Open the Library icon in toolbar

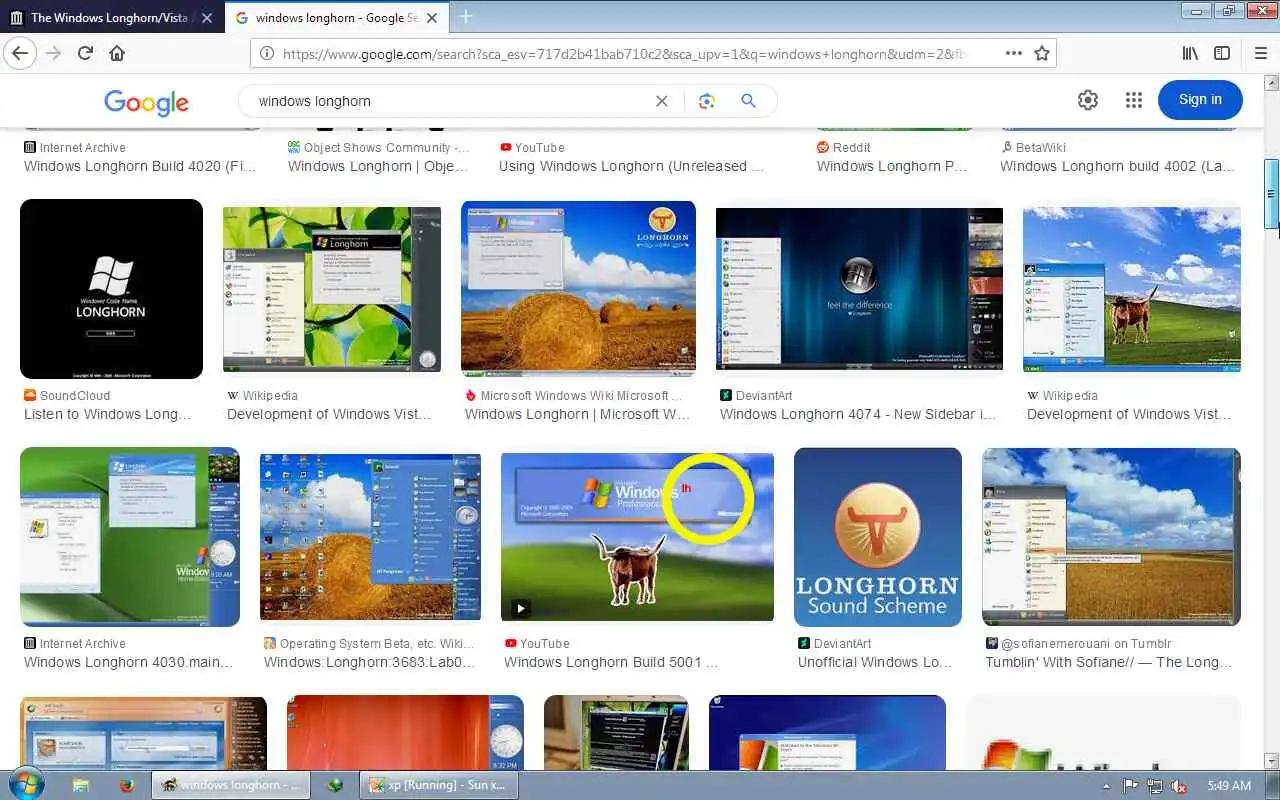coord(1190,54)
